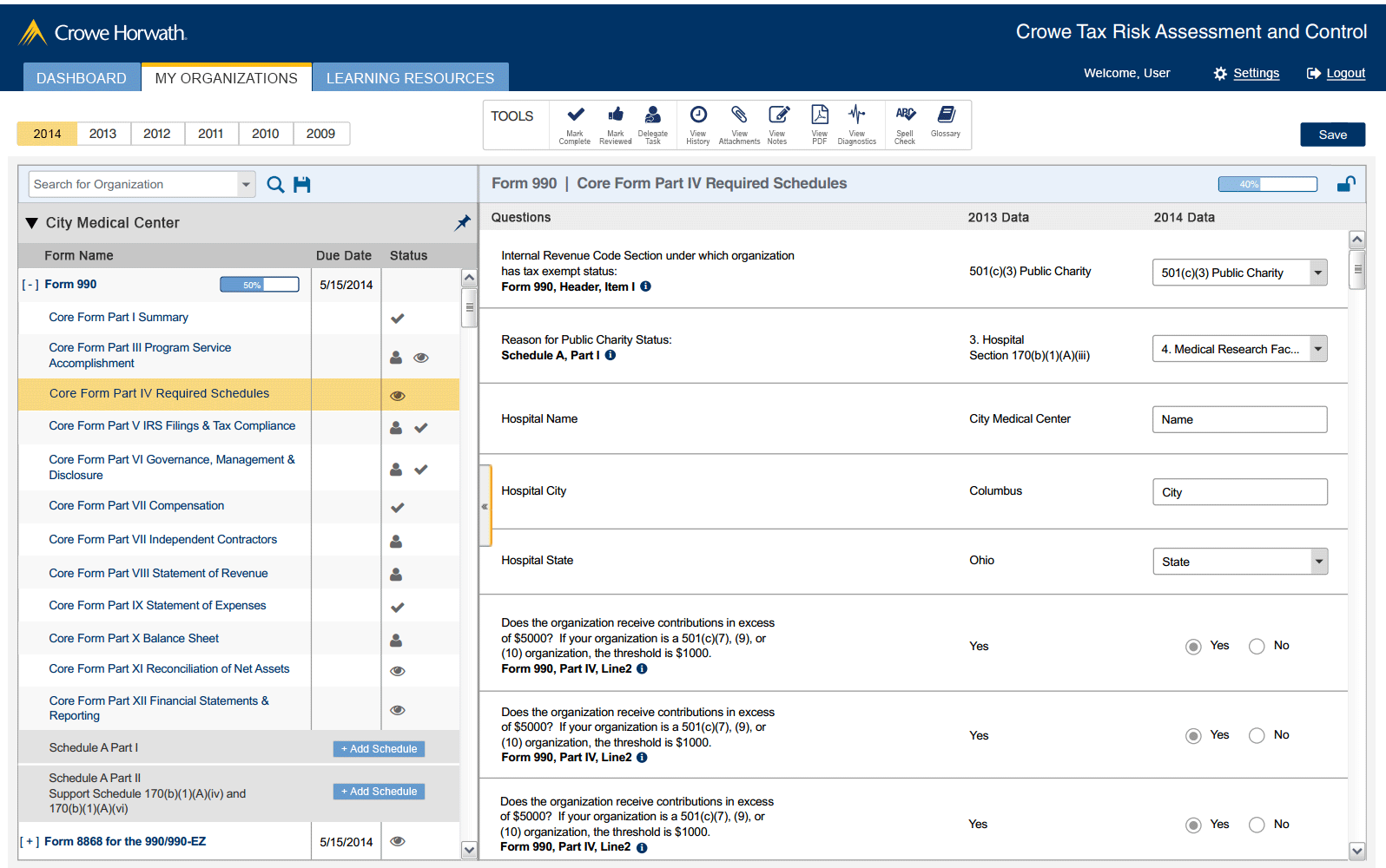The image size is (1386, 868).
Task: Select the 2013 year tab
Action: pyautogui.click(x=102, y=134)
